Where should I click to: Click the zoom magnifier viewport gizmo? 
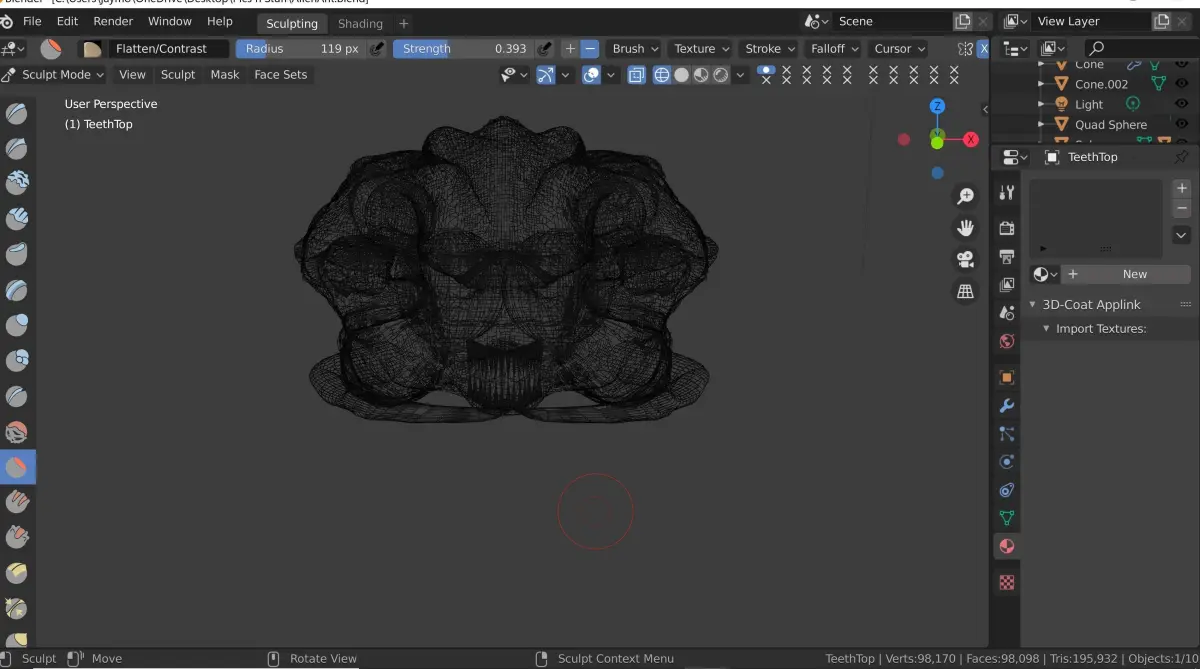click(965, 196)
